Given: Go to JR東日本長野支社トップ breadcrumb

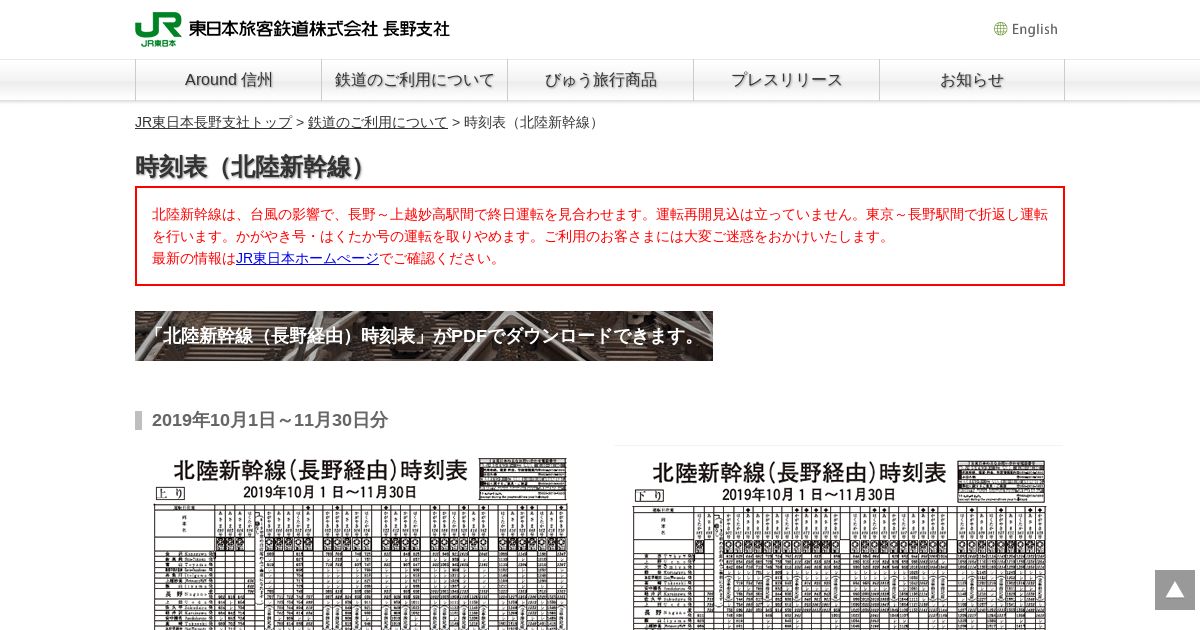Looking at the screenshot, I should pos(214,122).
